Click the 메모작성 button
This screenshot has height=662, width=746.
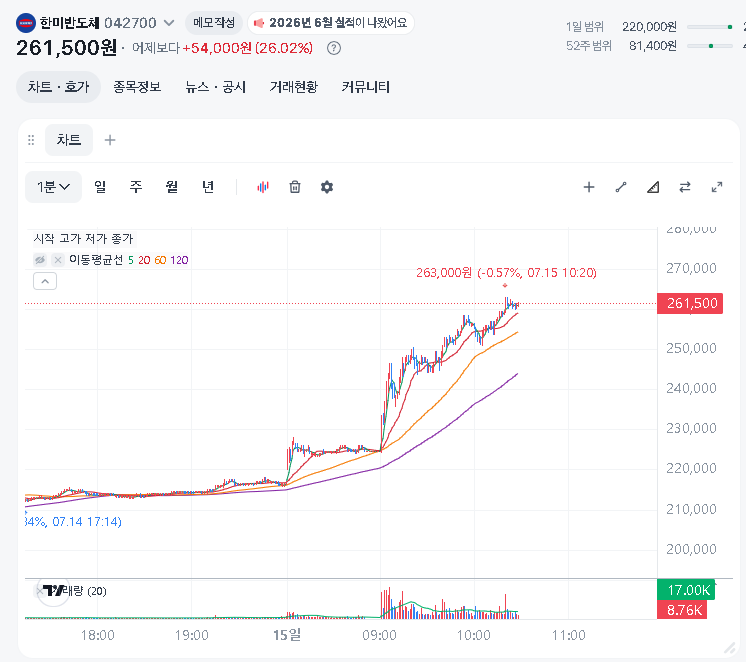click(x=214, y=23)
